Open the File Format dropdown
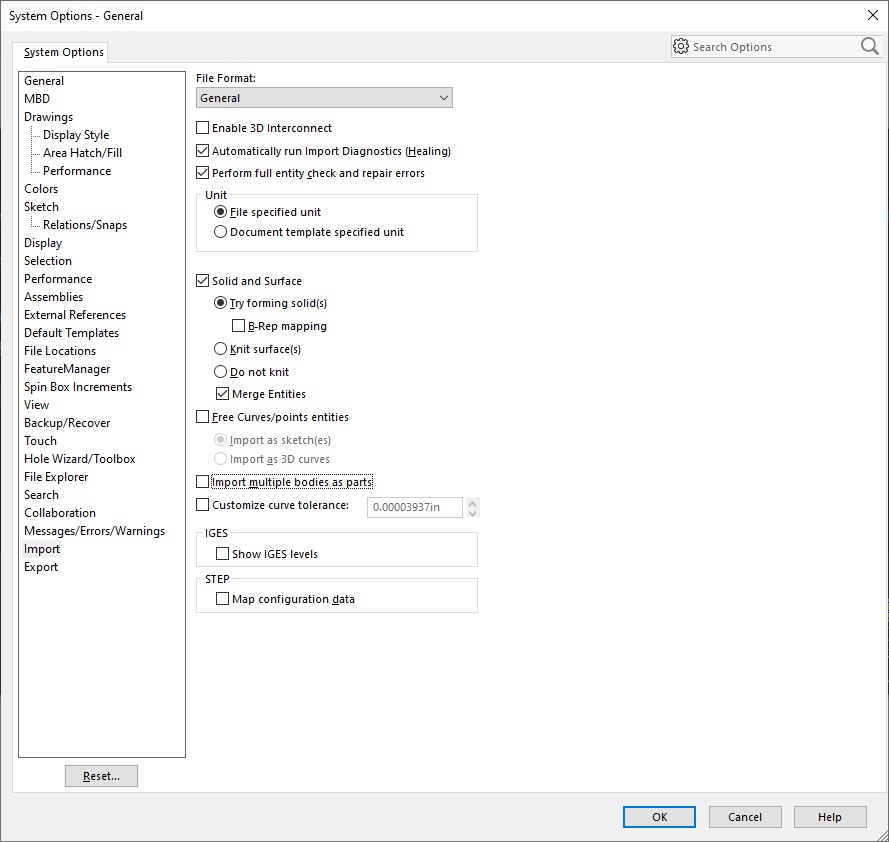This screenshot has height=842, width=889. [x=324, y=98]
